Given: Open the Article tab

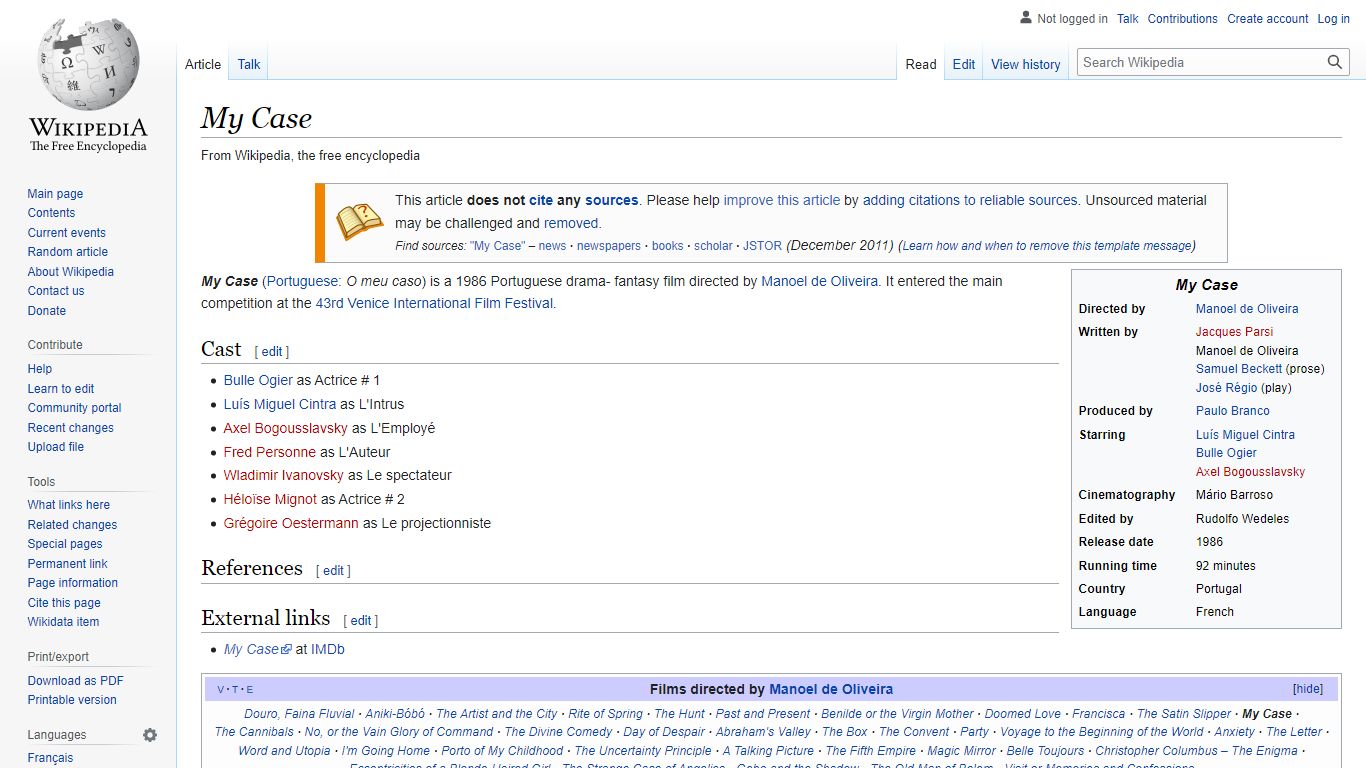Looking at the screenshot, I should 203,64.
